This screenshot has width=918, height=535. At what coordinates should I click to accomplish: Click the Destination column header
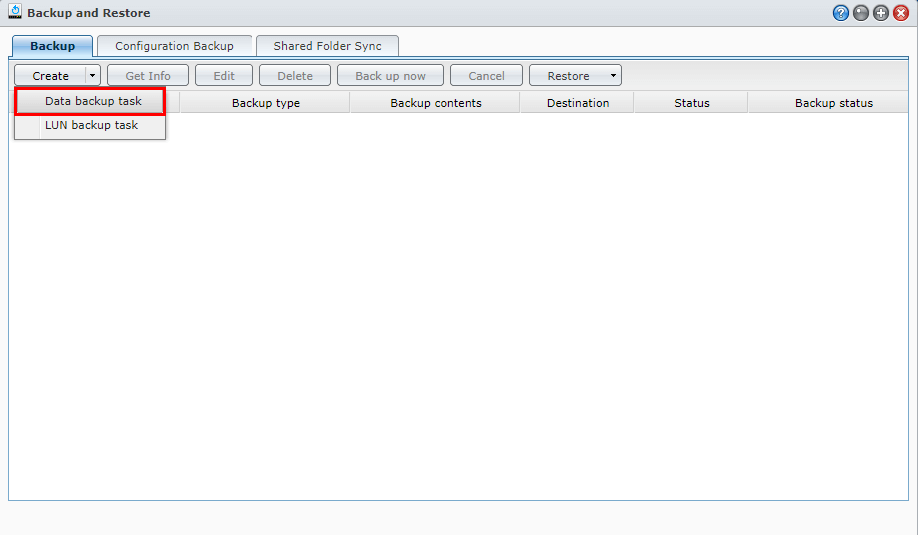577,103
